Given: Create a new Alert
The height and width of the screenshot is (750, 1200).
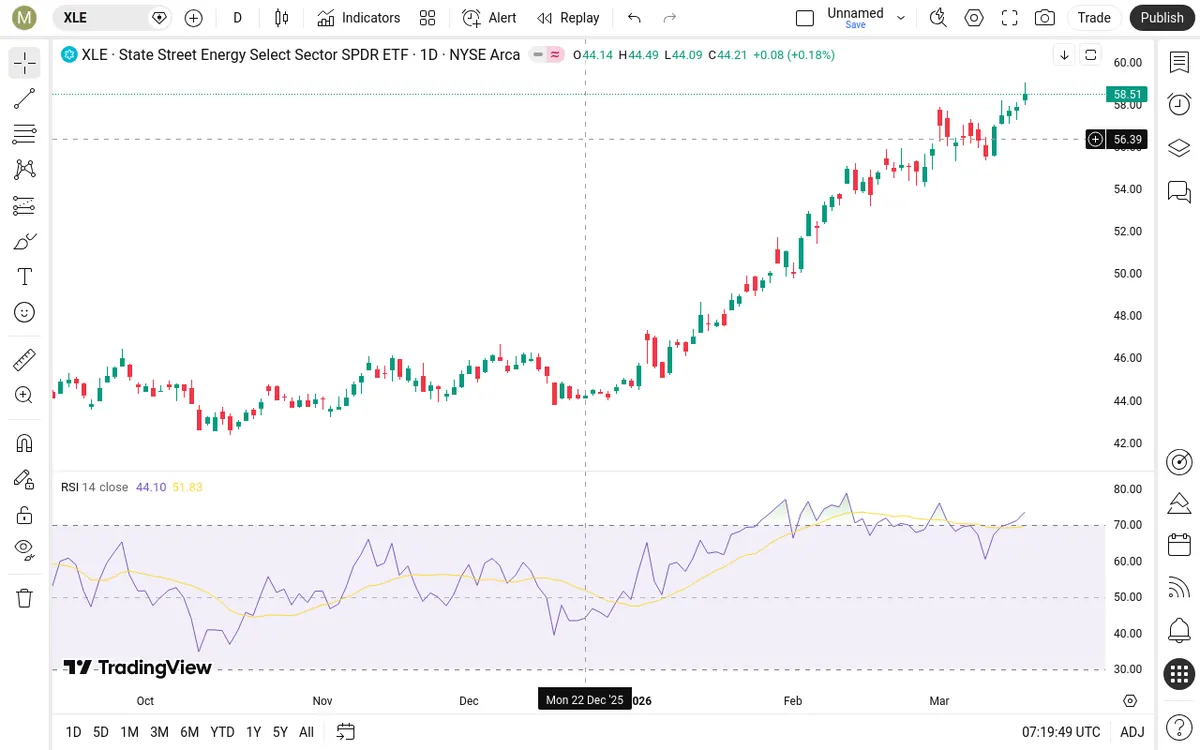Looking at the screenshot, I should (x=490, y=18).
